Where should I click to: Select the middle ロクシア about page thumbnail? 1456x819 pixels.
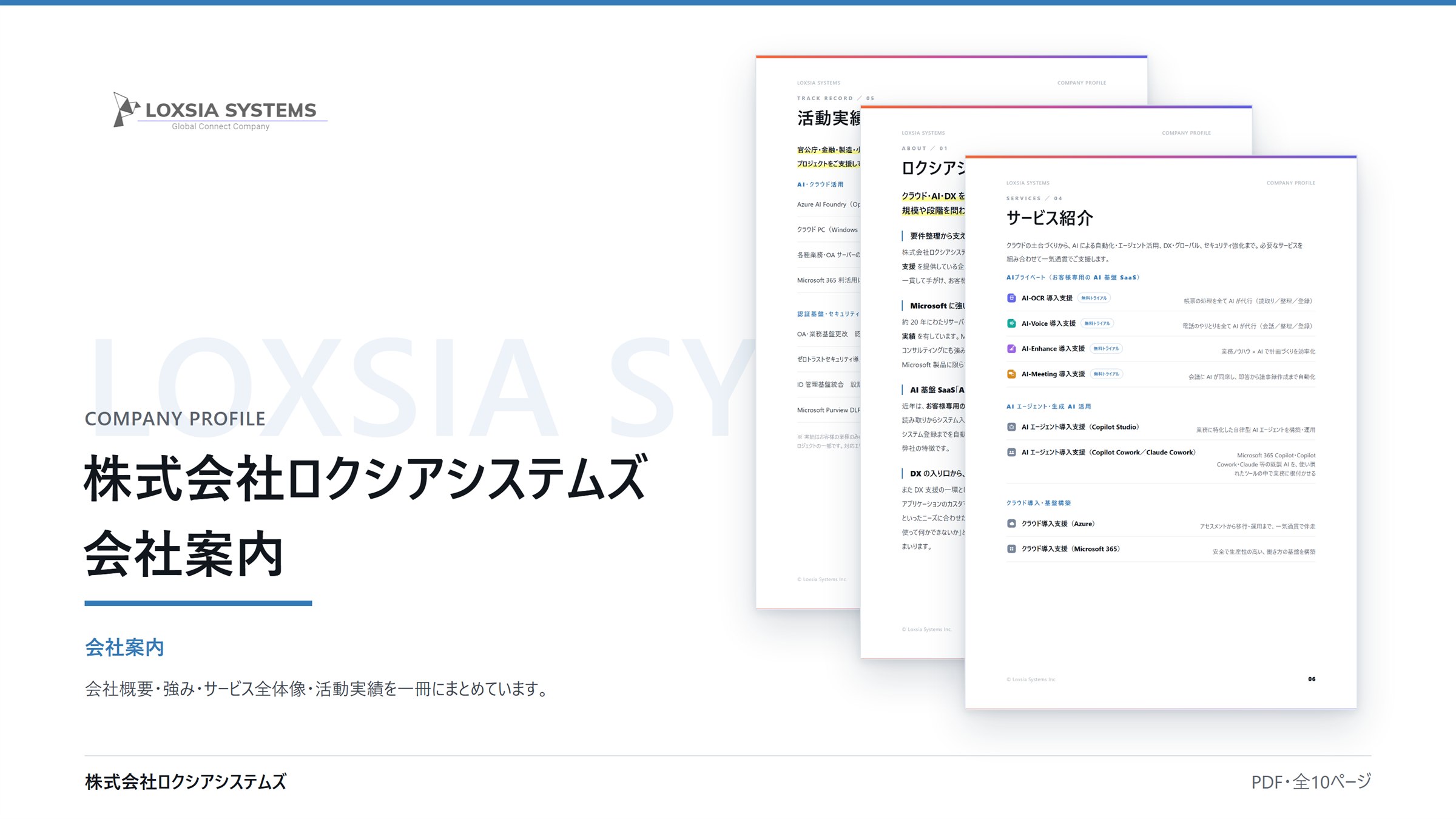(x=912, y=382)
